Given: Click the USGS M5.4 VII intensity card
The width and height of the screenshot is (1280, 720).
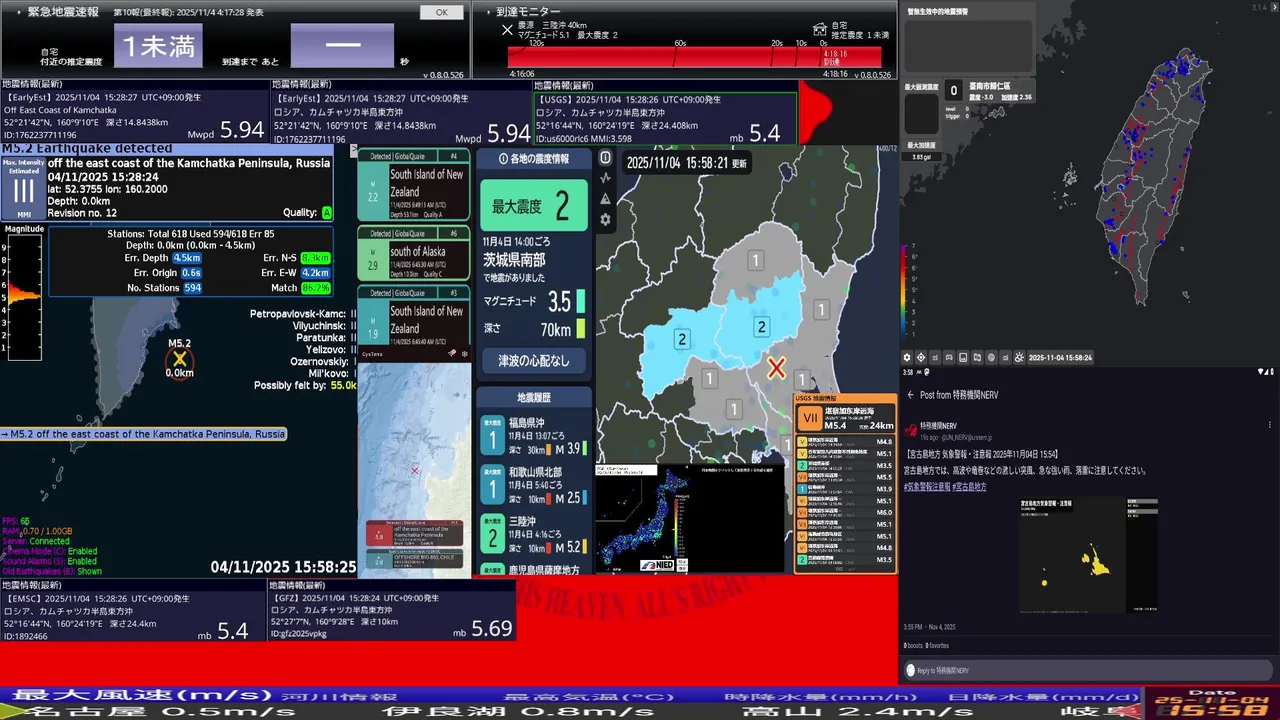Looking at the screenshot, I should (845, 418).
